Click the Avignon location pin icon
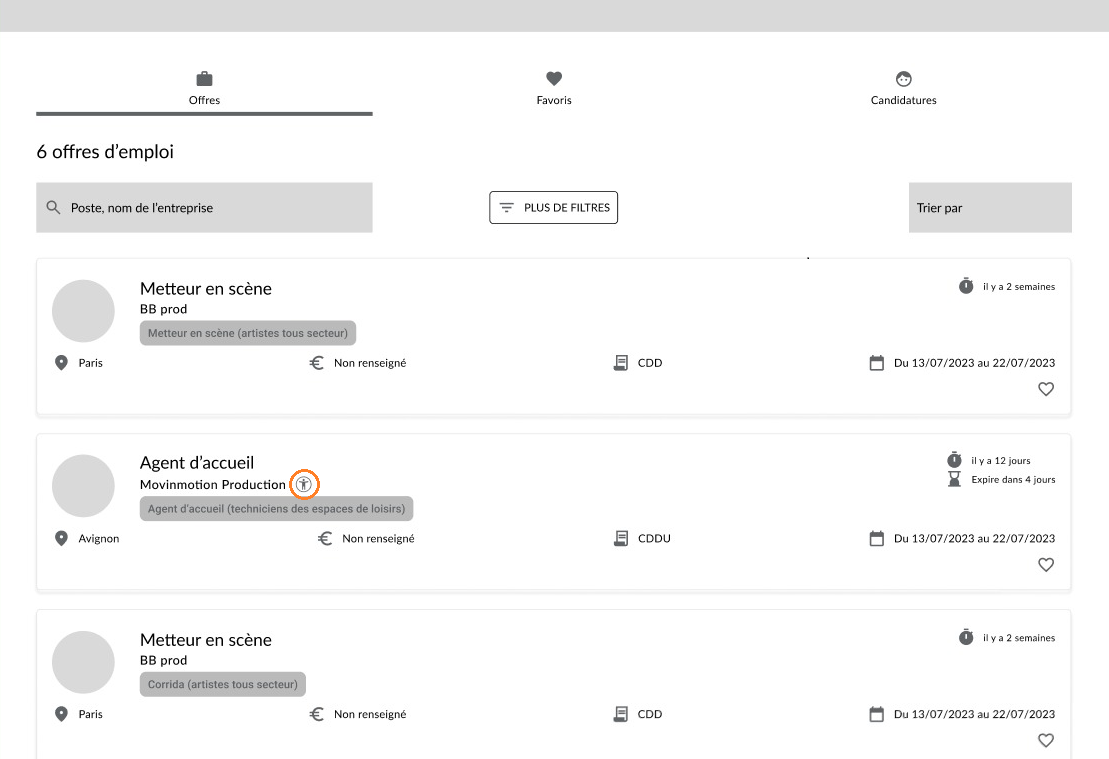The height and width of the screenshot is (759, 1109). 62,538
